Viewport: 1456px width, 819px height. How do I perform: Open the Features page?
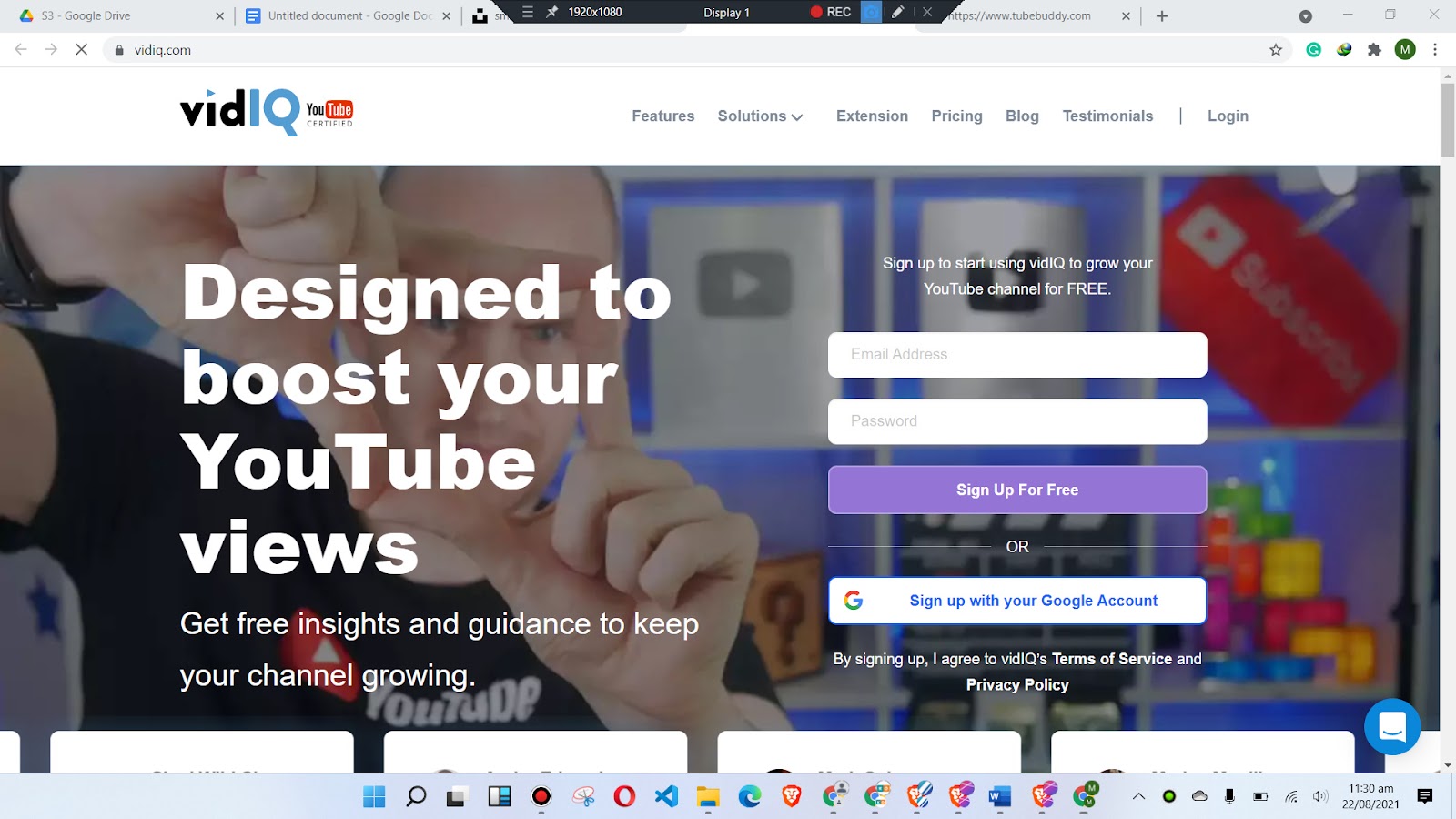tap(662, 116)
